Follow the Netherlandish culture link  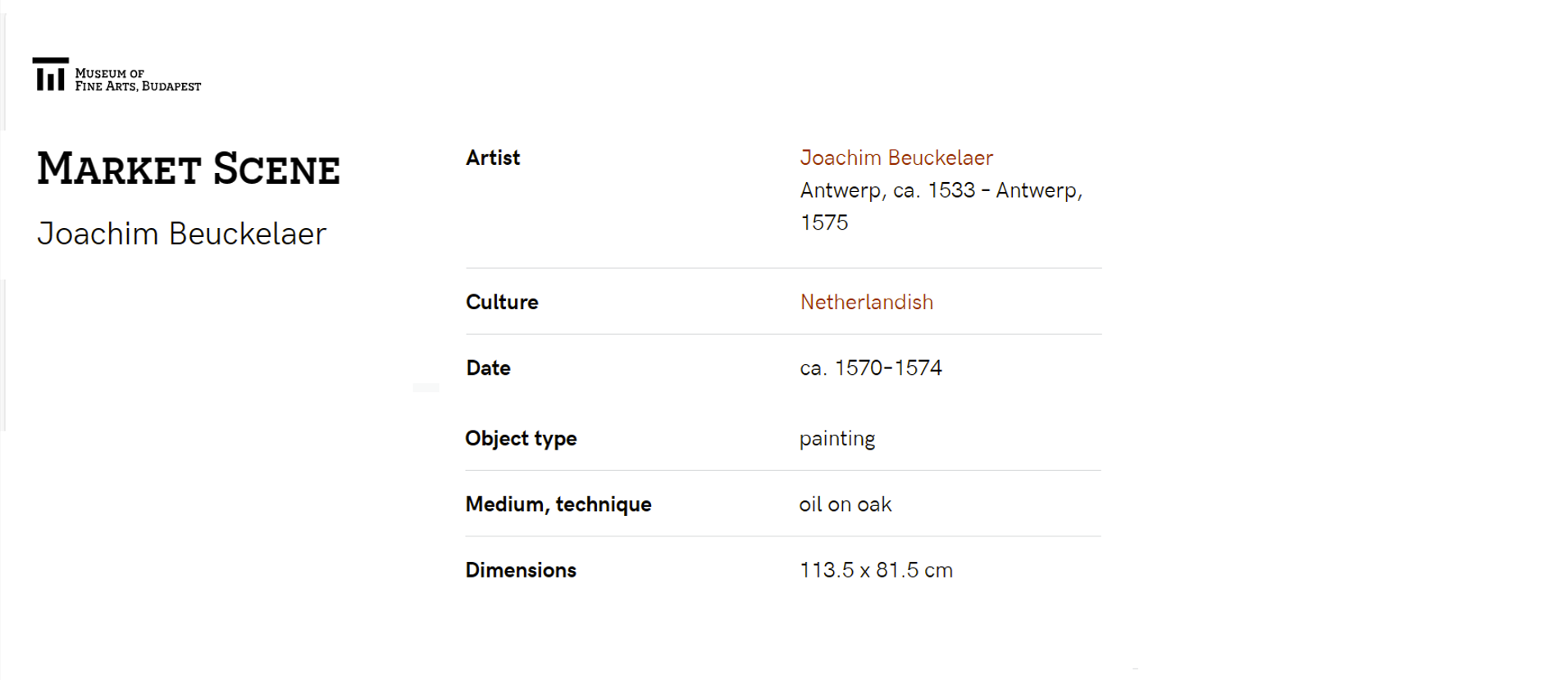866,302
